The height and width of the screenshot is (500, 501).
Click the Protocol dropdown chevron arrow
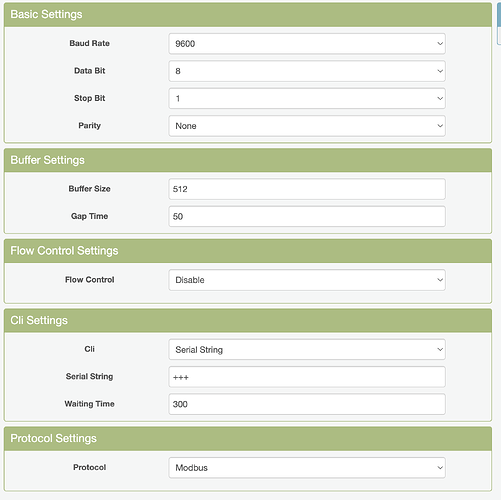pyautogui.click(x=440, y=468)
